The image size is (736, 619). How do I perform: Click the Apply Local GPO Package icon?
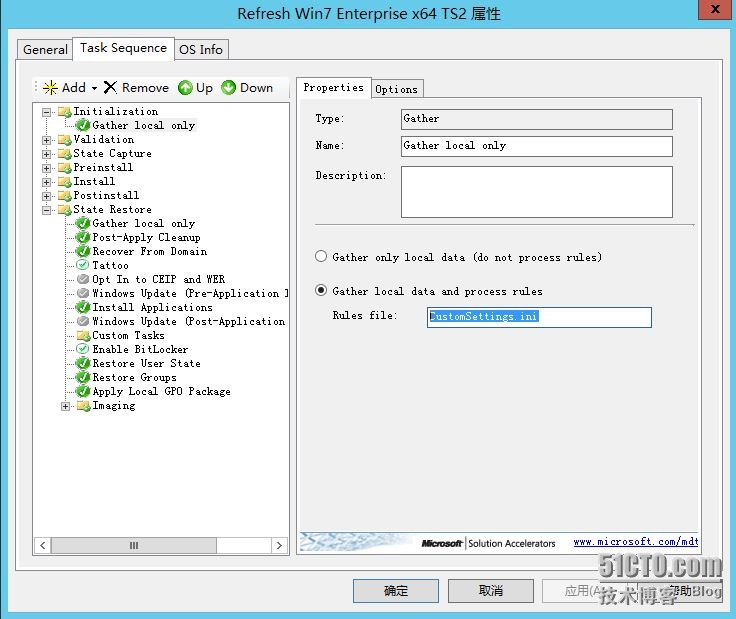point(83,391)
